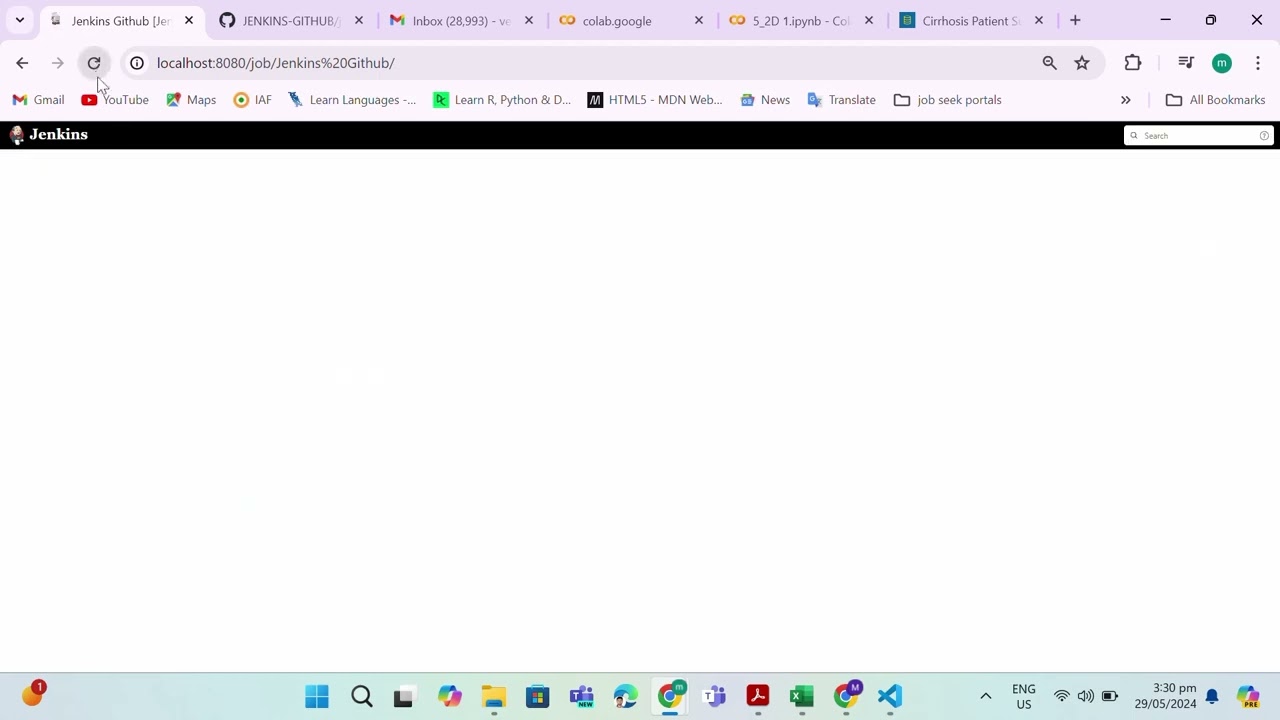The width and height of the screenshot is (1280, 720).
Task: Open the search help question icon
Action: point(1264,136)
